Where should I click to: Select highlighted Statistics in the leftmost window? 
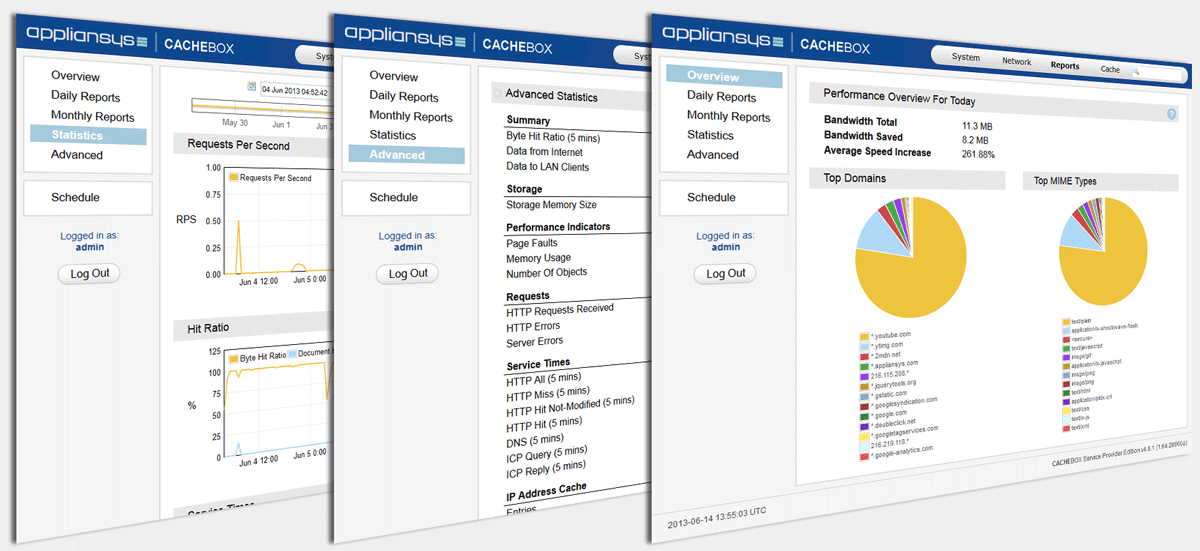[88, 135]
